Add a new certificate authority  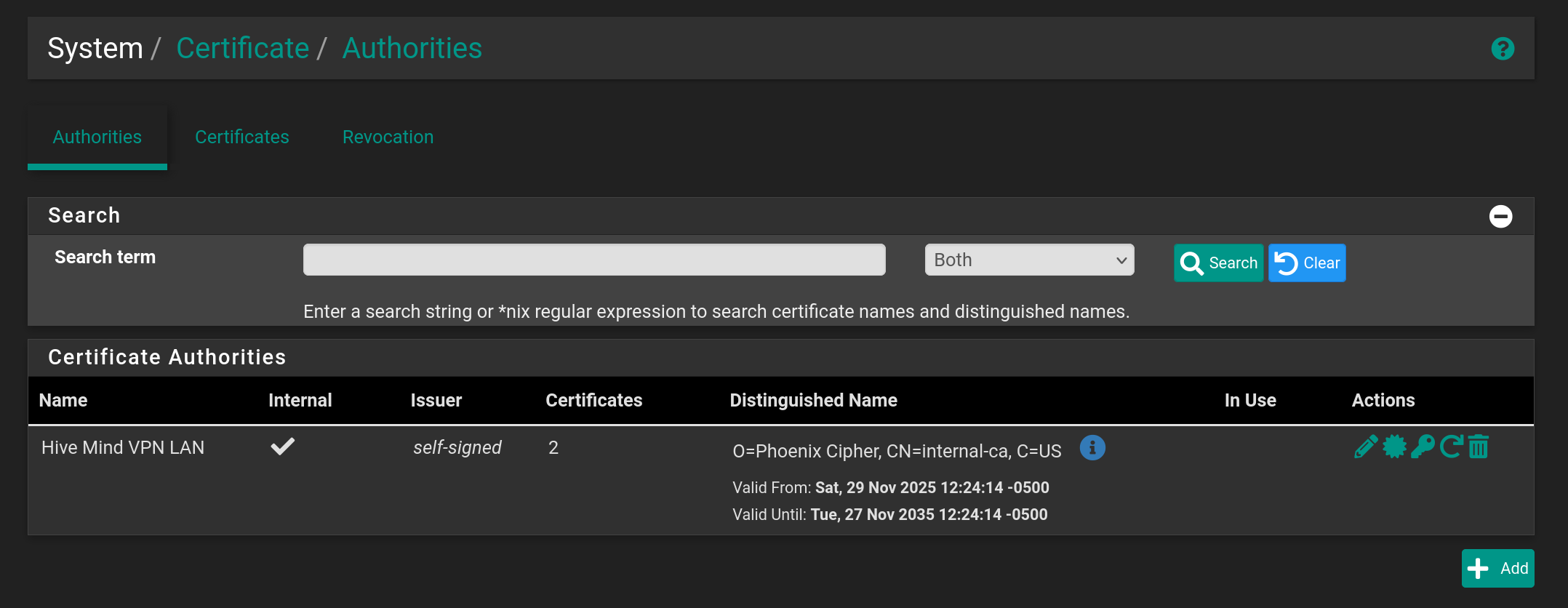point(1497,568)
